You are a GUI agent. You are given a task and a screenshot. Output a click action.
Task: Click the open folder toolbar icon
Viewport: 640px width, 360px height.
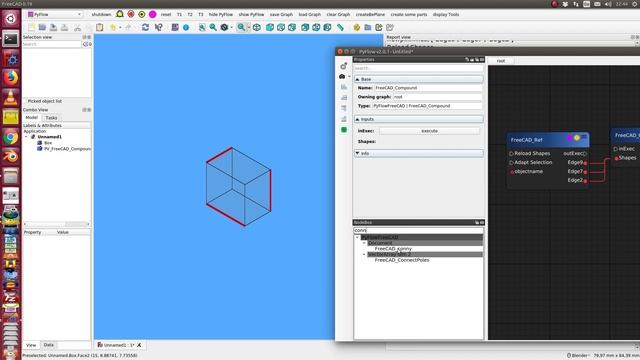(42, 27)
